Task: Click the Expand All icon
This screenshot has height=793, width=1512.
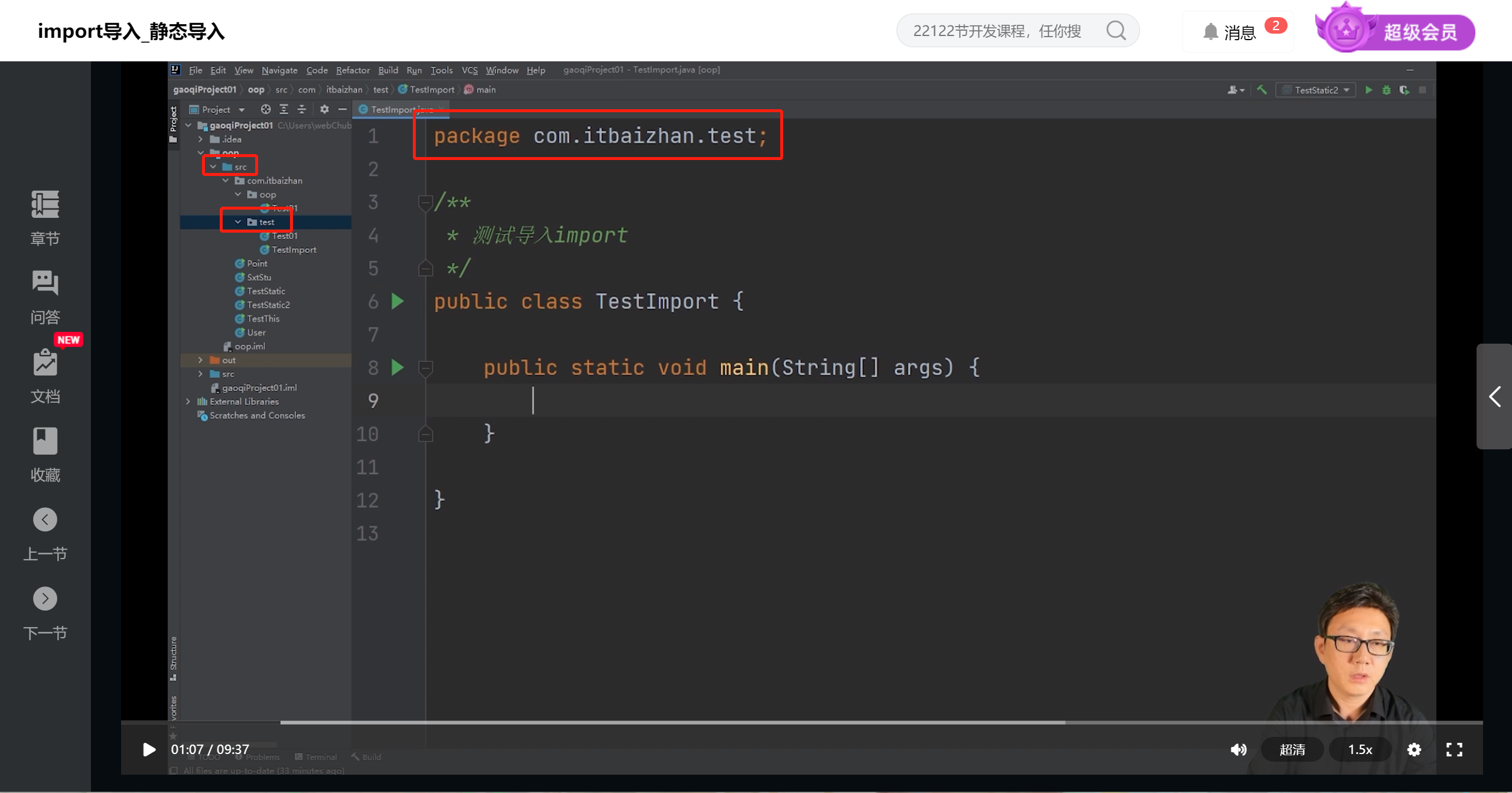Action: pyautogui.click(x=283, y=109)
